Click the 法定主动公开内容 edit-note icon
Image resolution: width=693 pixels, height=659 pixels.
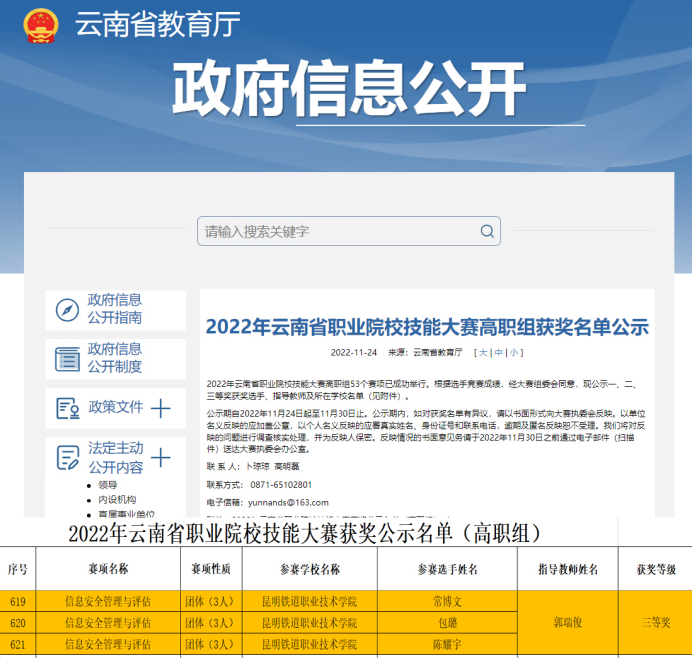pyautogui.click(x=67, y=457)
